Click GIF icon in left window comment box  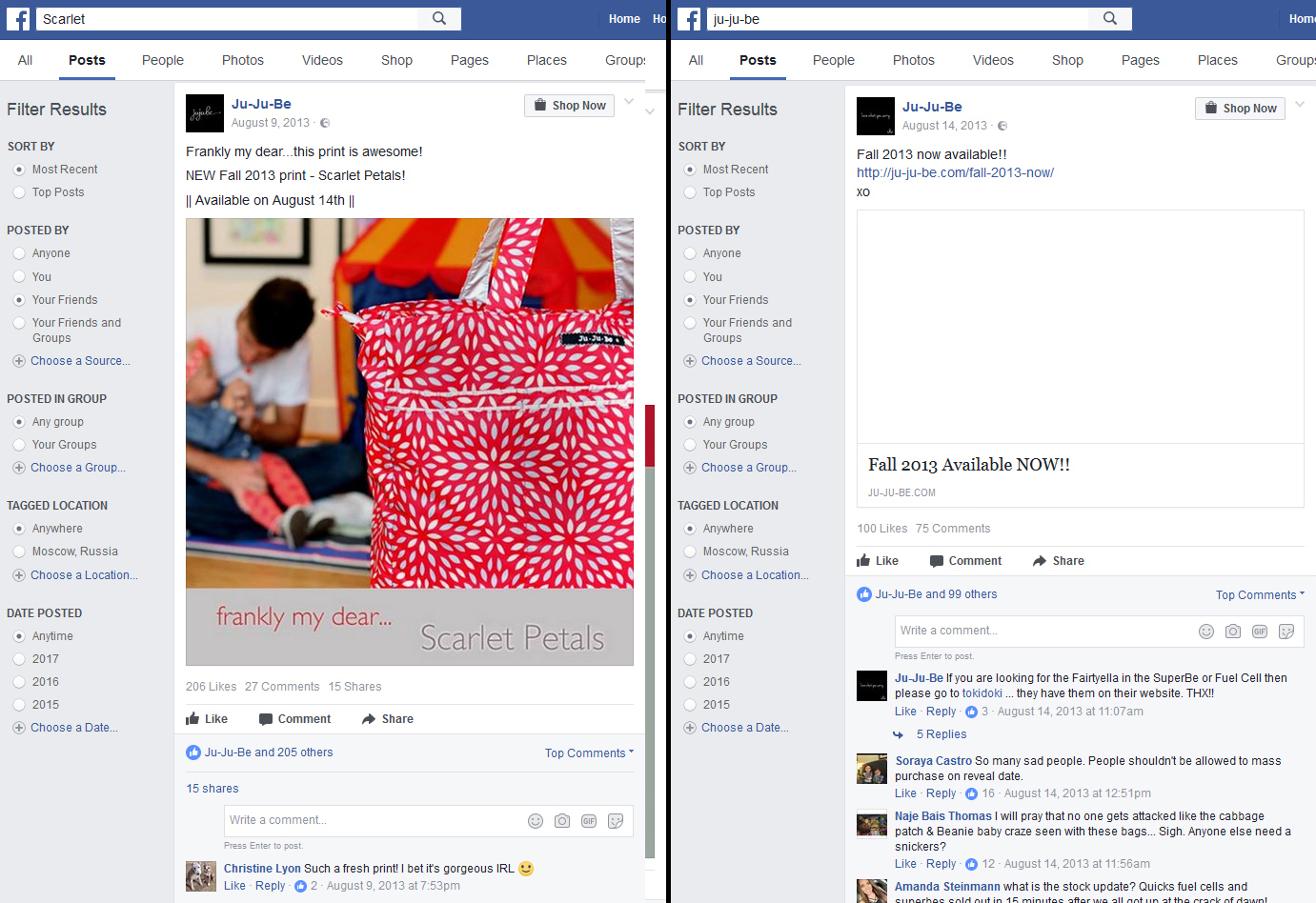[x=589, y=821]
